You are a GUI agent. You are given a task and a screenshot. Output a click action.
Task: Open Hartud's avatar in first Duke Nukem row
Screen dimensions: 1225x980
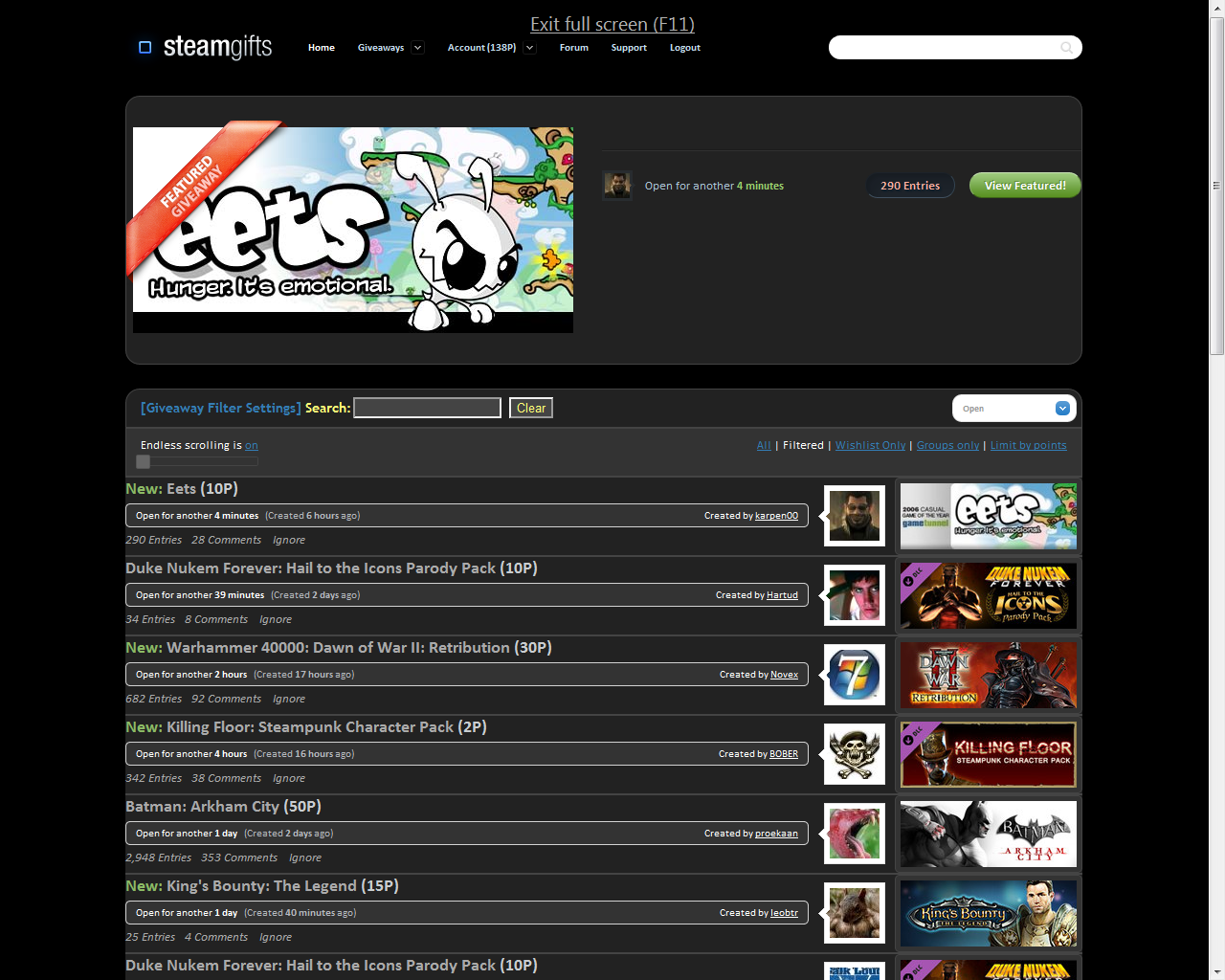(x=855, y=595)
